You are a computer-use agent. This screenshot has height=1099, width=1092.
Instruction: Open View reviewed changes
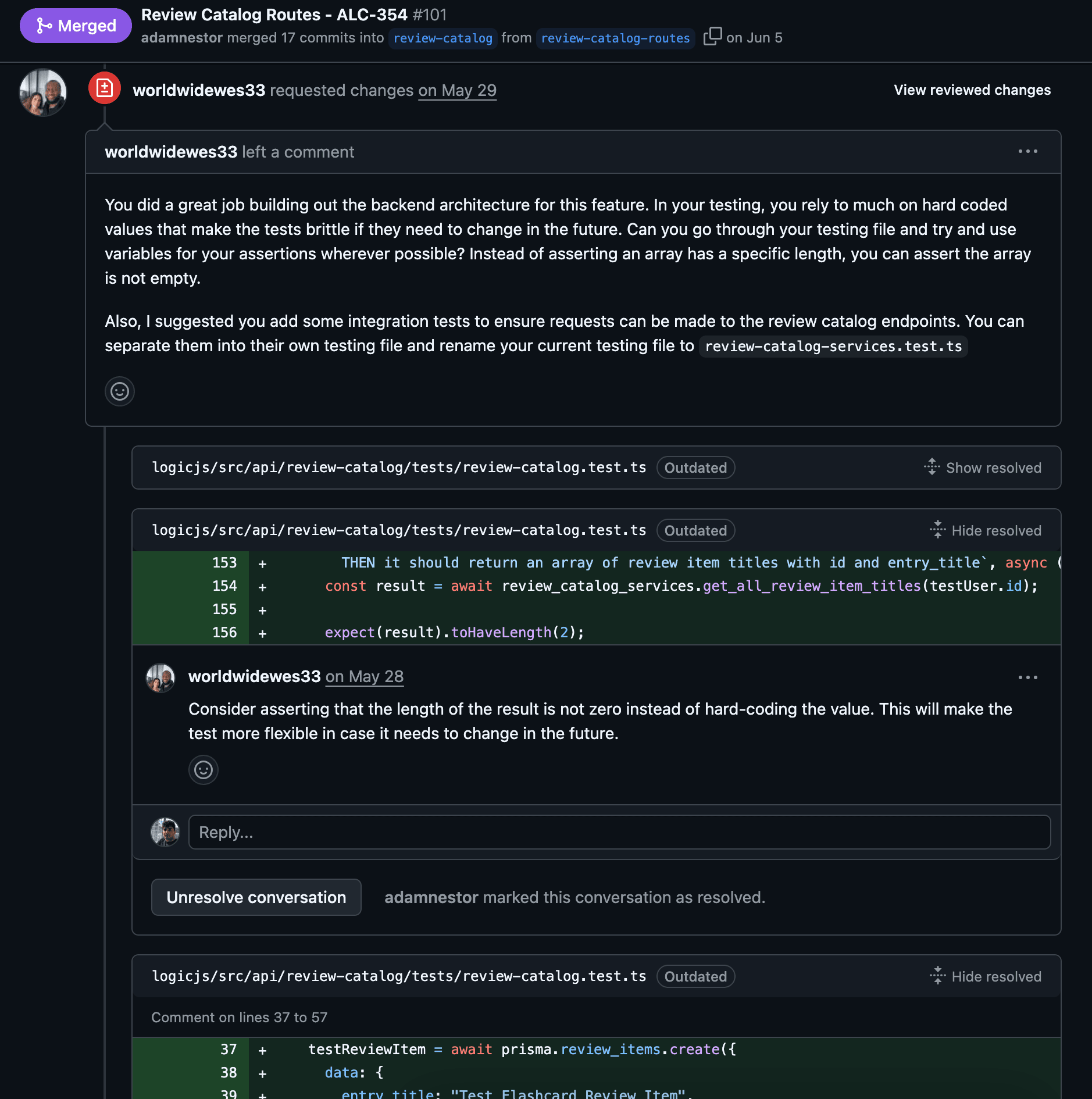pos(972,90)
